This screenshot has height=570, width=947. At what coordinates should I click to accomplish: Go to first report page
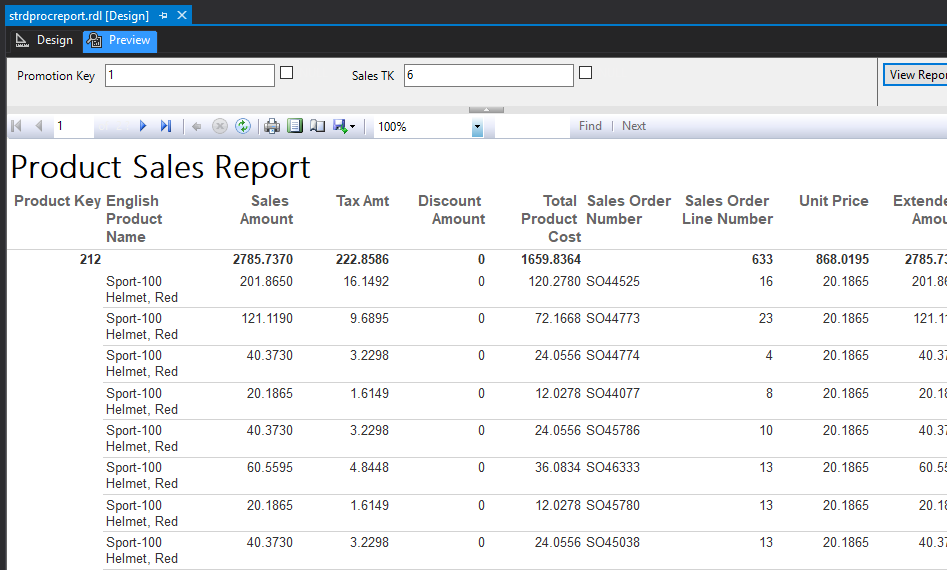(x=17, y=126)
